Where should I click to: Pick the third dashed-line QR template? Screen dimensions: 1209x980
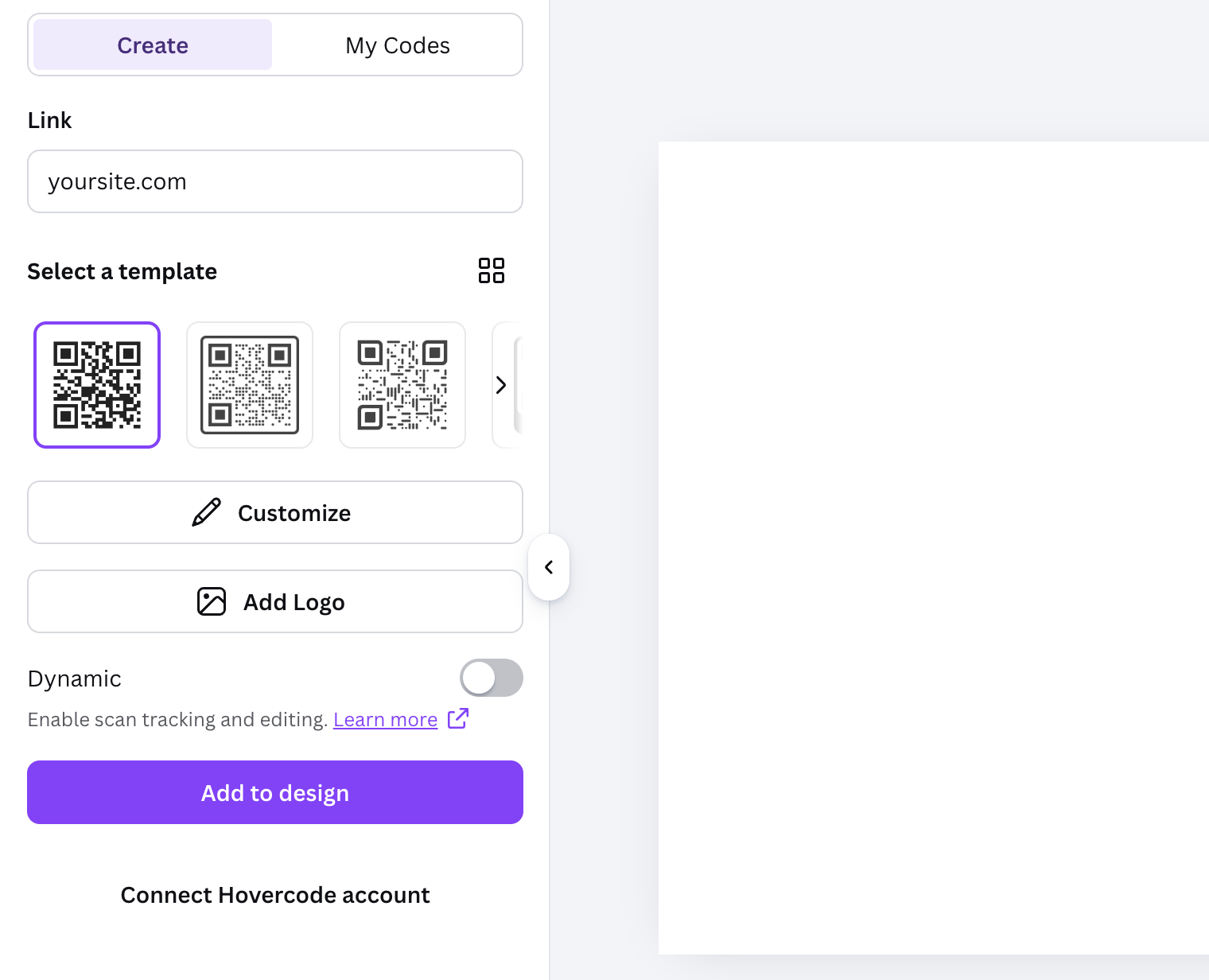pos(402,385)
